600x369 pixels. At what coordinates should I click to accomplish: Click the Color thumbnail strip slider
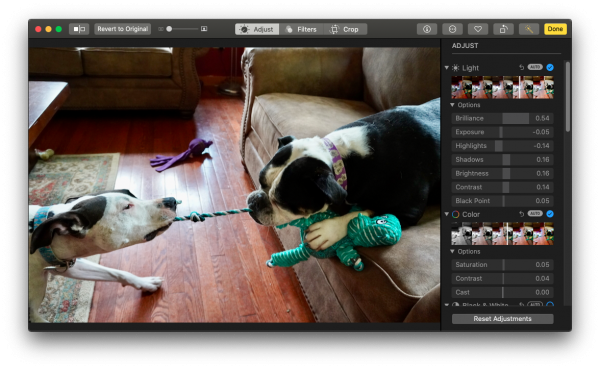click(x=502, y=234)
